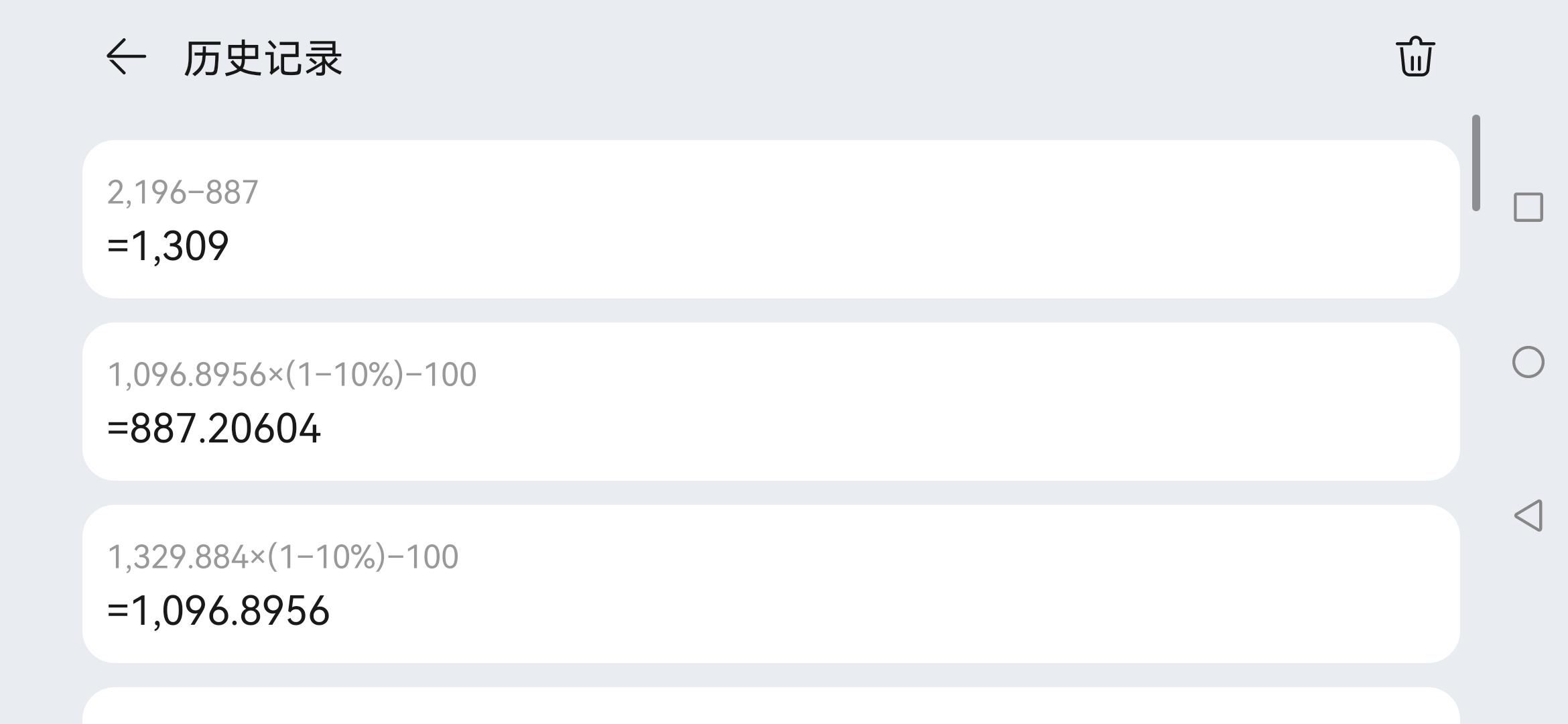1568x724 pixels.
Task: Go home using the circle icon
Action: pos(1528,362)
